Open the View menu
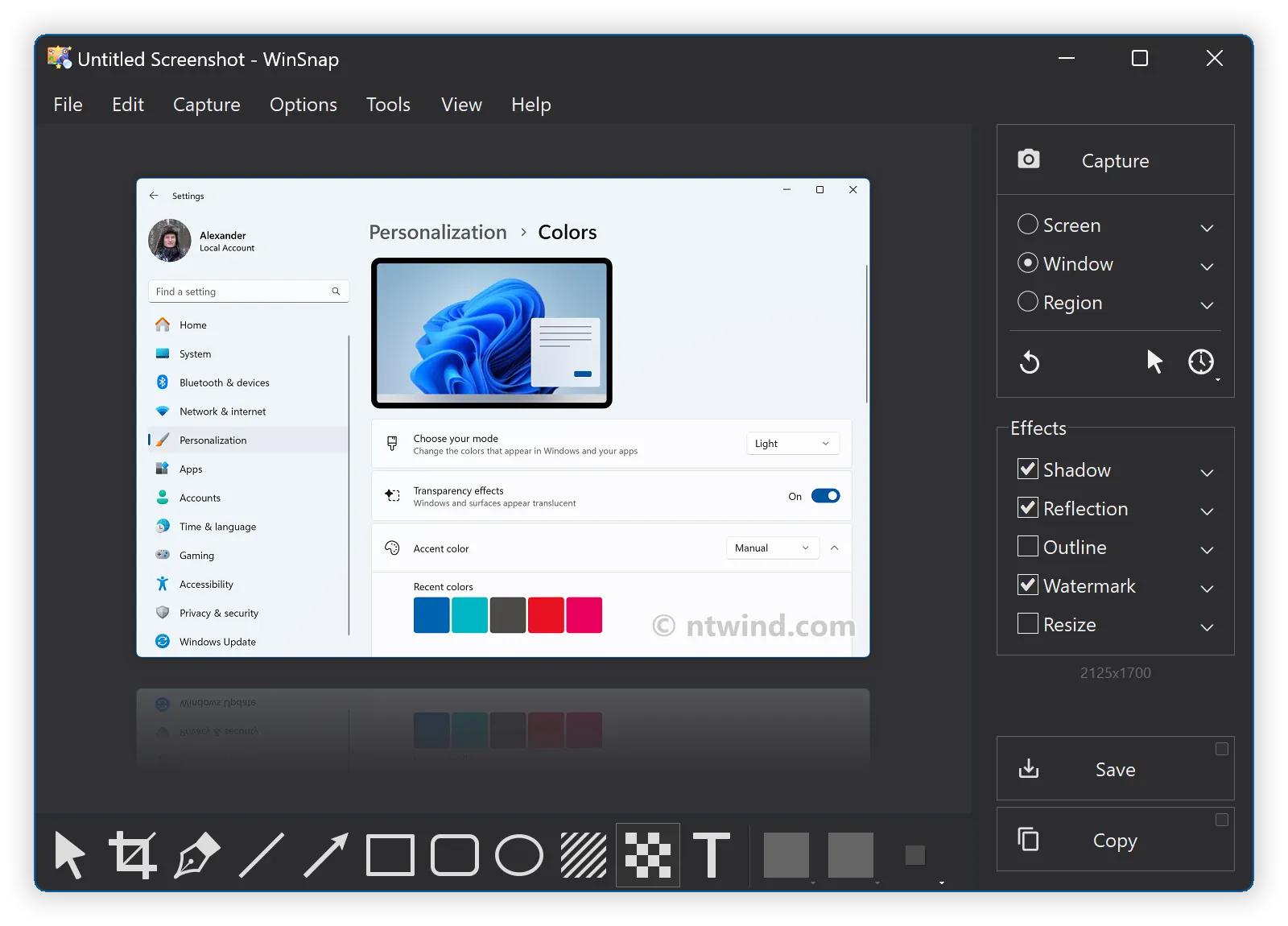 pos(461,105)
